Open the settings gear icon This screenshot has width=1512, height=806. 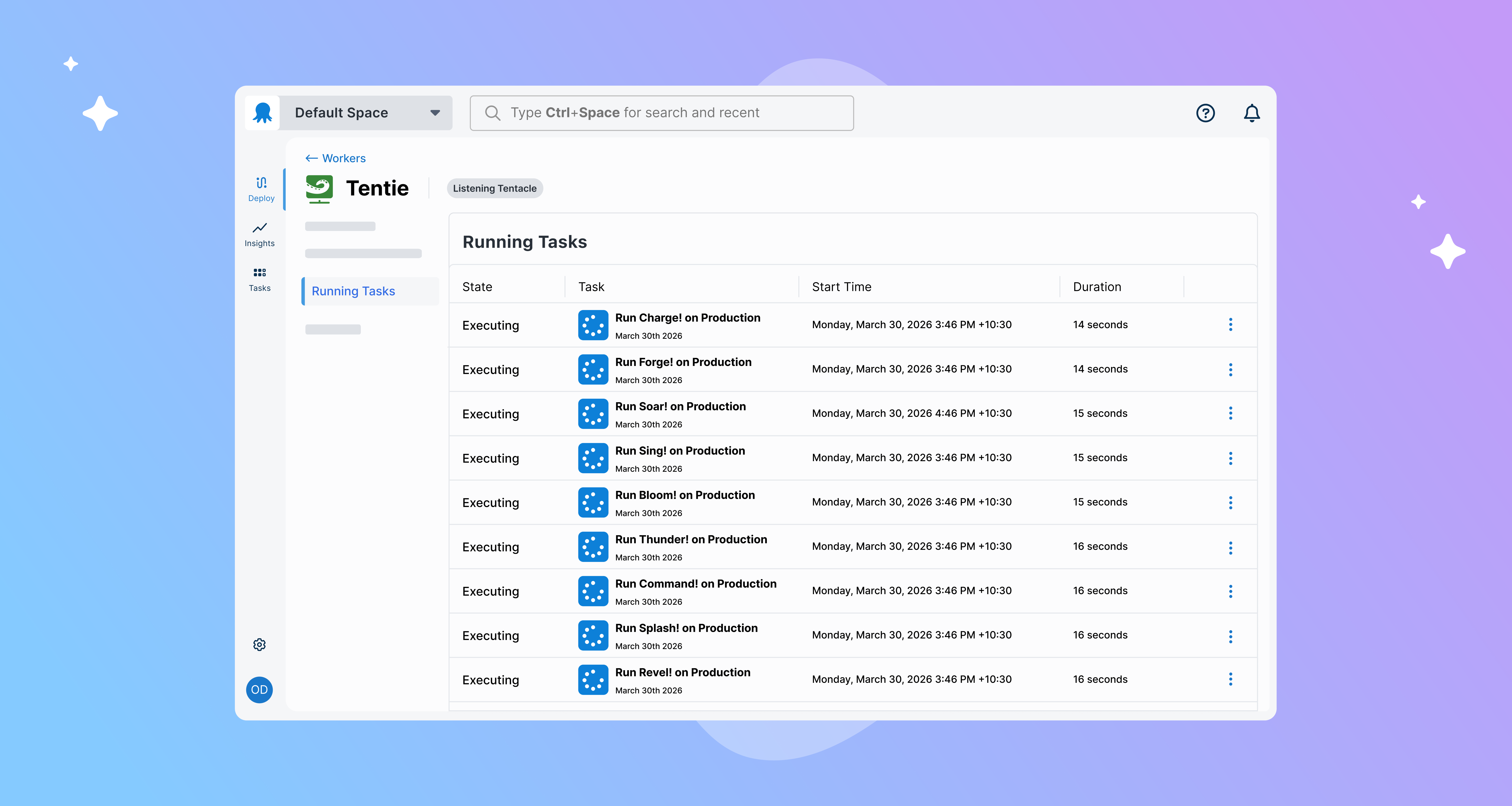[260, 645]
